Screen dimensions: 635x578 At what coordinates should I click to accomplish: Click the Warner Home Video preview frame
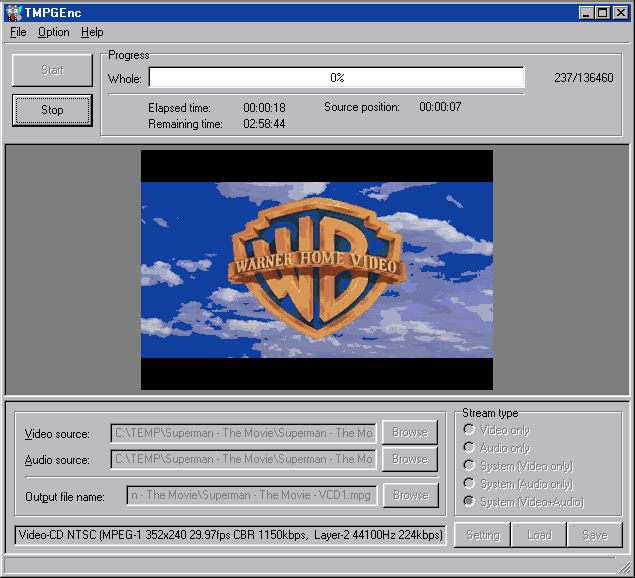(316, 270)
